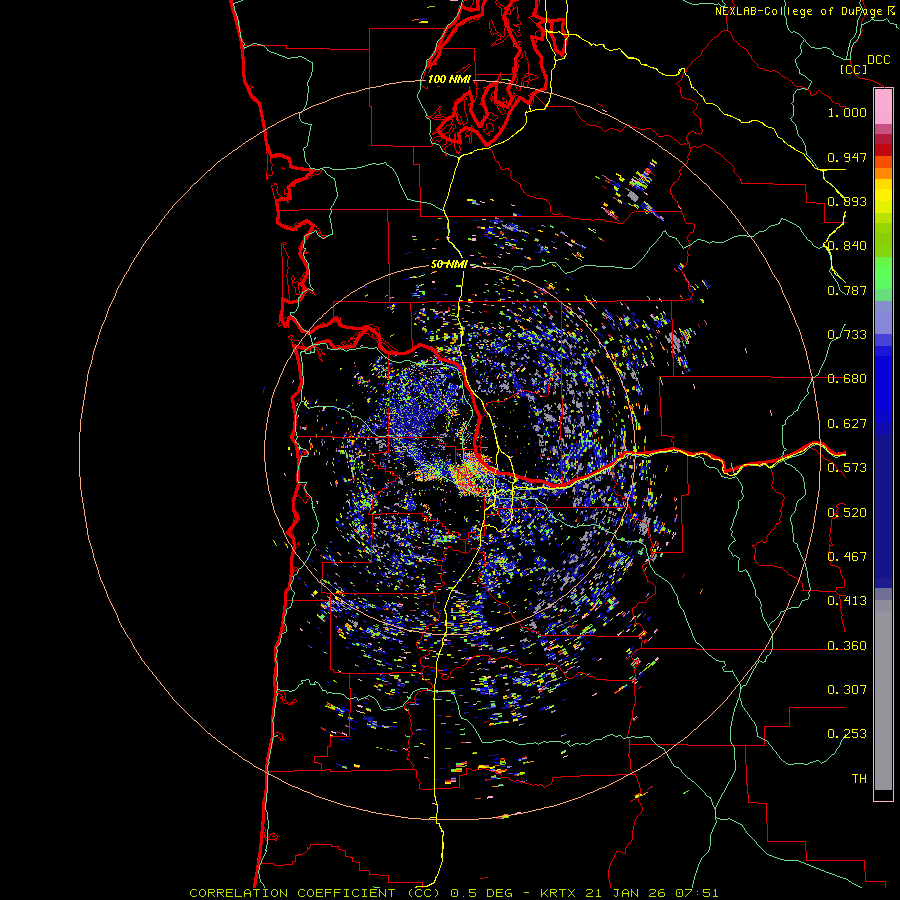Viewport: 900px width, 900px height.
Task: Click the 0.893 scale value
Action: (x=847, y=201)
